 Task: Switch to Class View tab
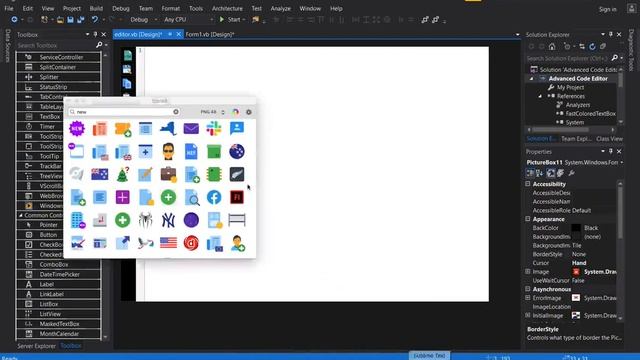click(609, 139)
